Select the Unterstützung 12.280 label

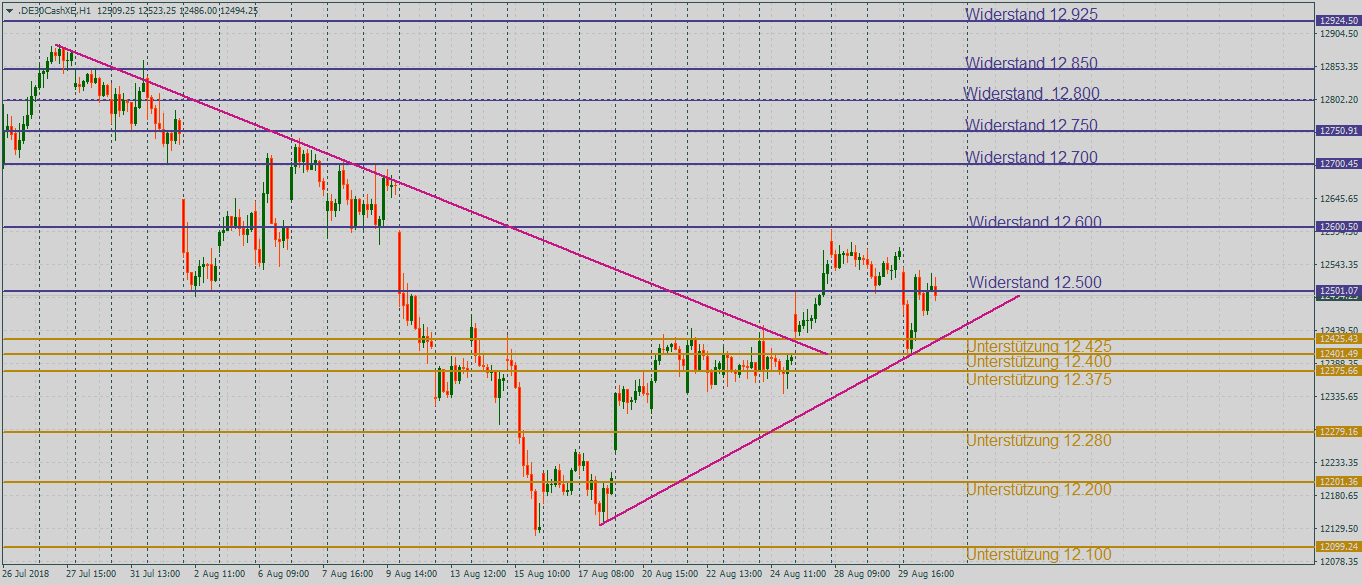[x=1039, y=440]
